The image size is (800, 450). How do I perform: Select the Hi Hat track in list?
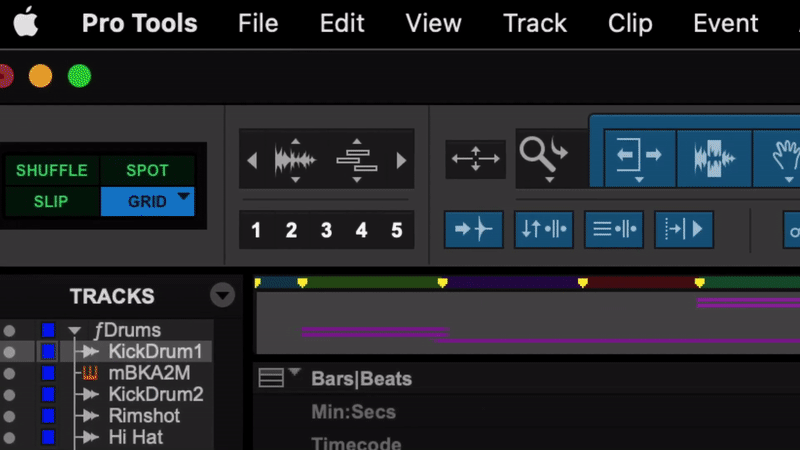135,437
